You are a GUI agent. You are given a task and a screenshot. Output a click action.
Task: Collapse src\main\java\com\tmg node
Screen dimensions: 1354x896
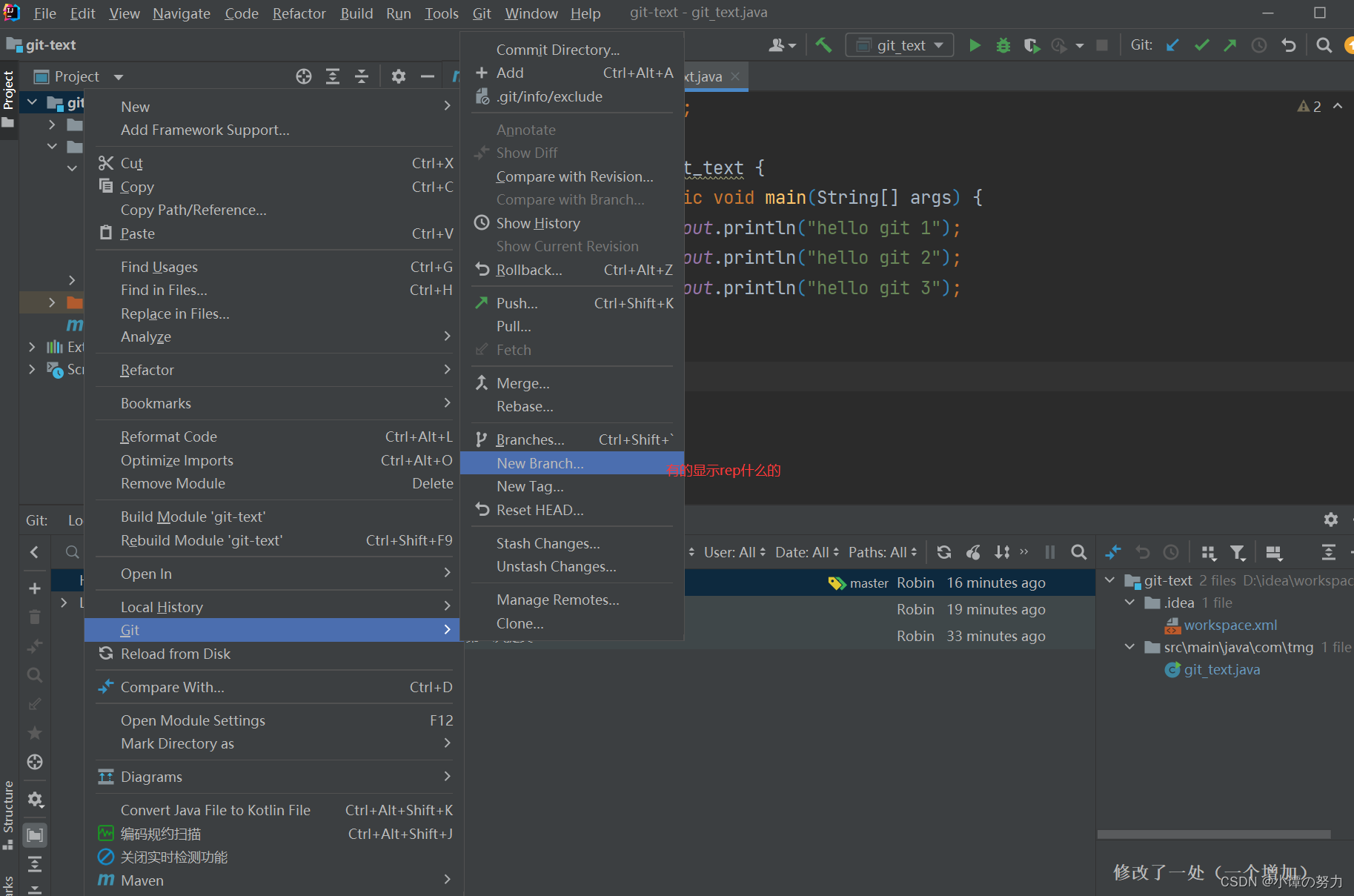point(1129,647)
